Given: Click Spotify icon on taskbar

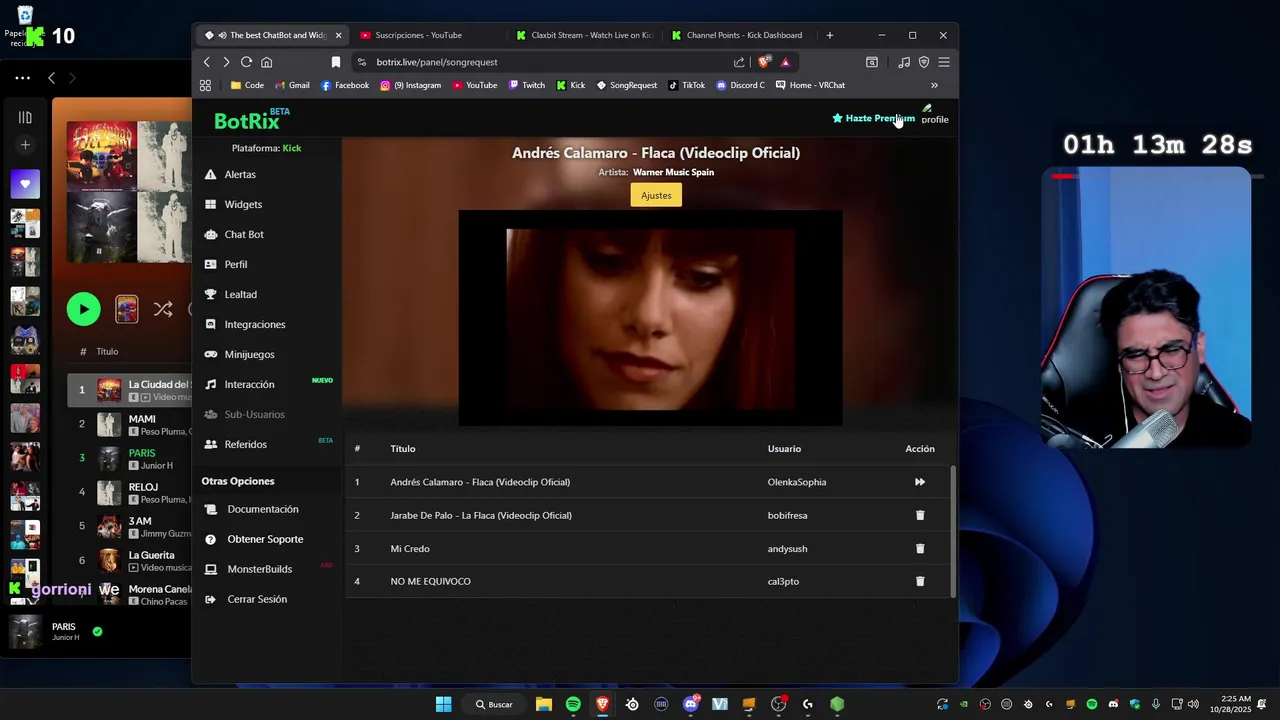Looking at the screenshot, I should tap(573, 704).
